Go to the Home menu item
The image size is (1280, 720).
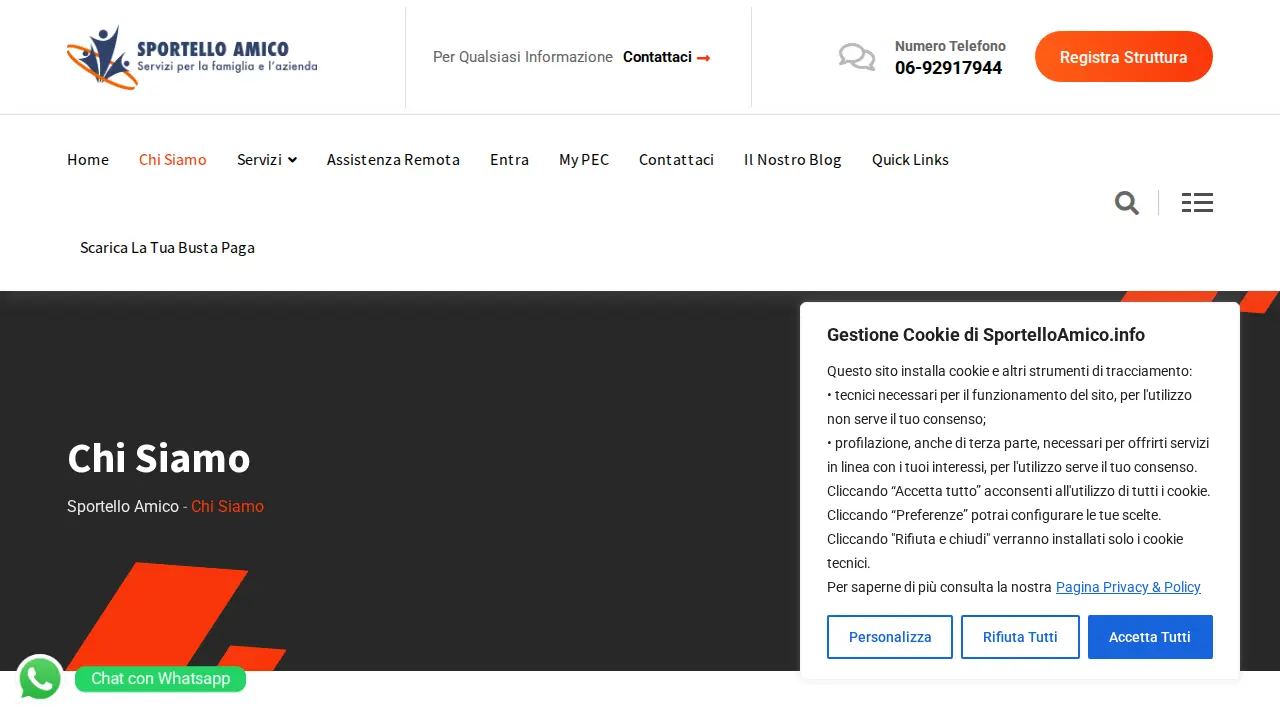(88, 159)
